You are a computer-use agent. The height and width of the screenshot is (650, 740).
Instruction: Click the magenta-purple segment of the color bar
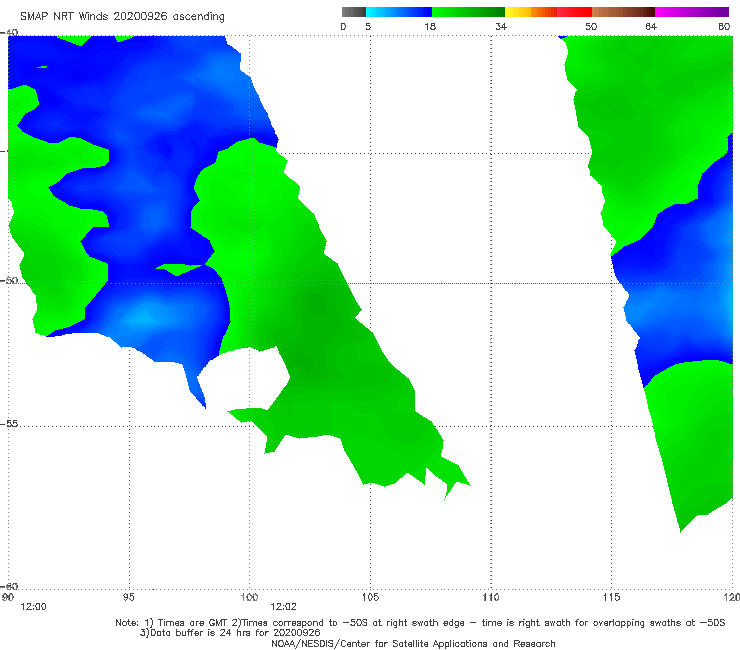[692, 12]
